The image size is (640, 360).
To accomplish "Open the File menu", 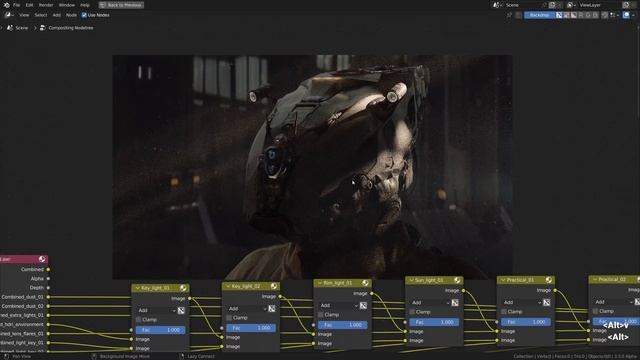I will point(17,5).
